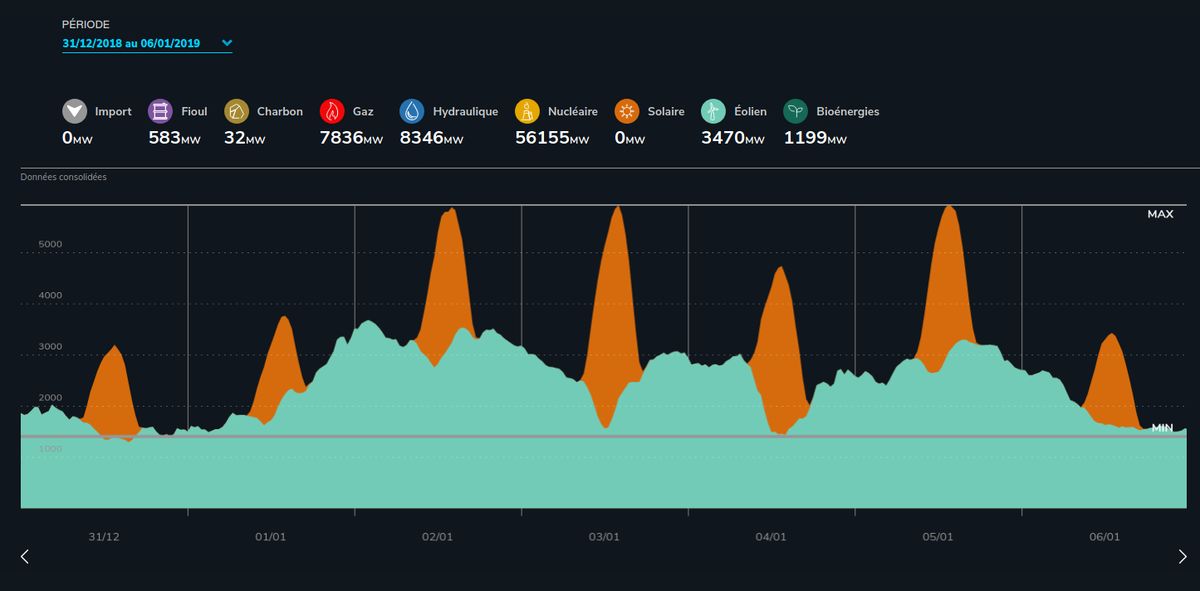
Task: Select the yellow Nucléaire icon
Action: (x=527, y=111)
